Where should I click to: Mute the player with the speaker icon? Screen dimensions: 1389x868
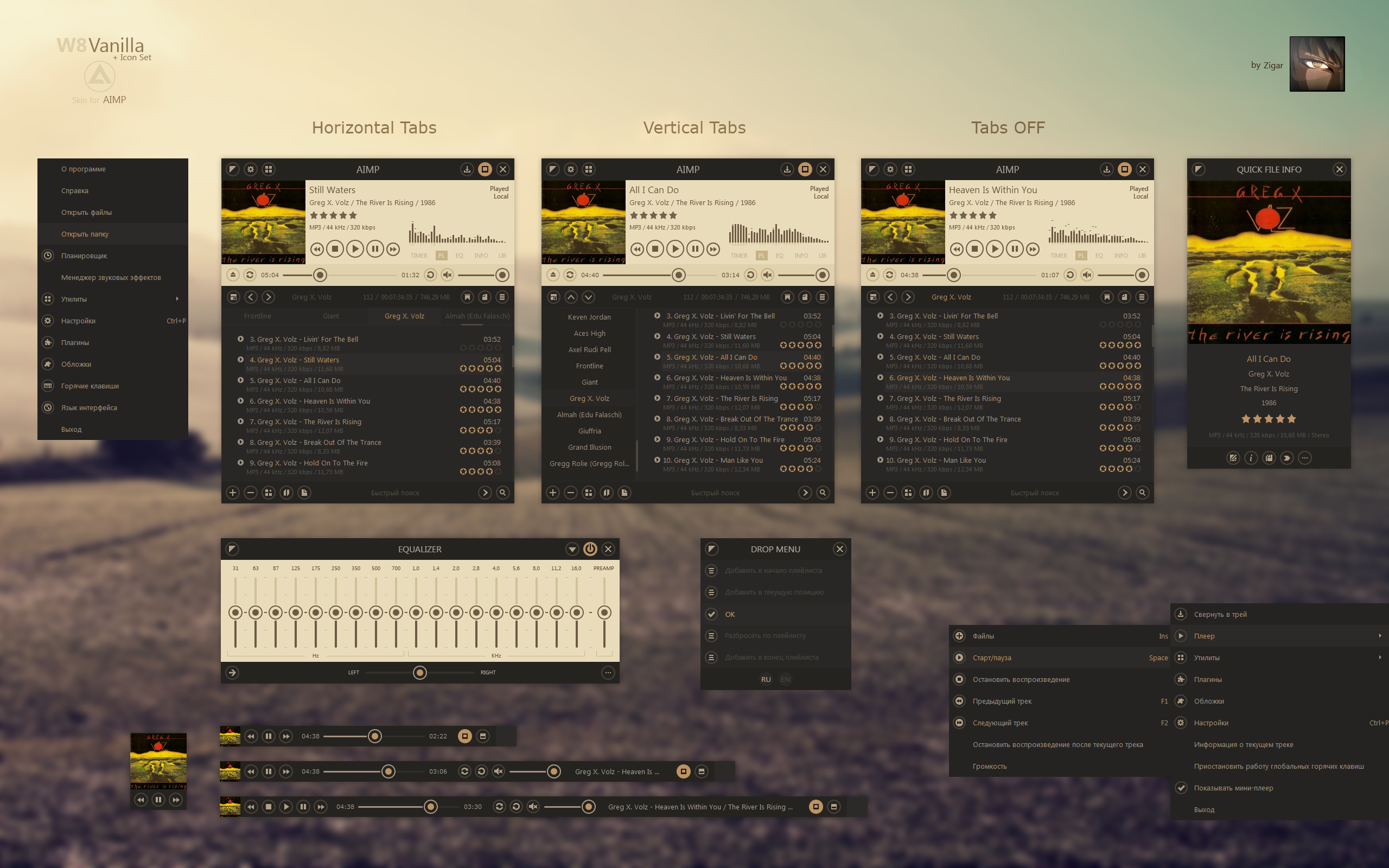pyautogui.click(x=448, y=275)
